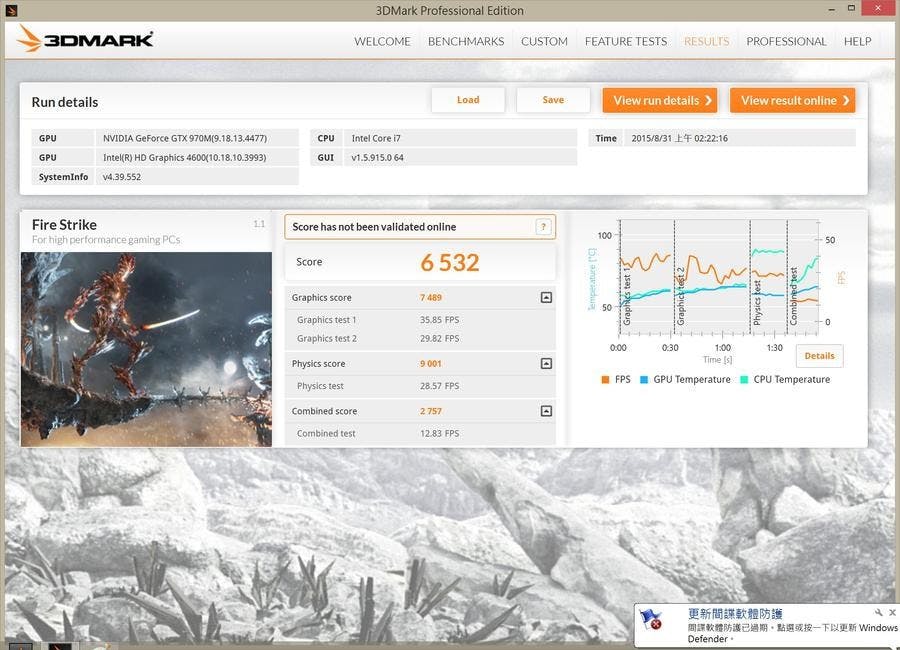Switch to the FEATURE TESTS tab
Screen dimensions: 900x650
625,41
